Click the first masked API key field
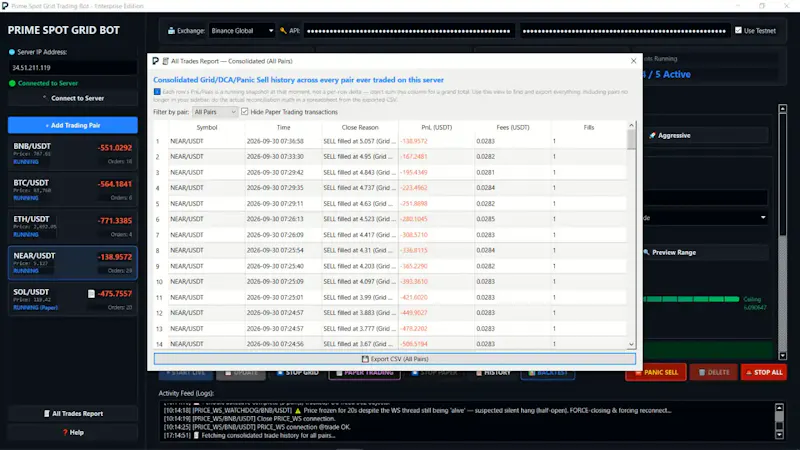The width and height of the screenshot is (800, 450). pos(408,31)
